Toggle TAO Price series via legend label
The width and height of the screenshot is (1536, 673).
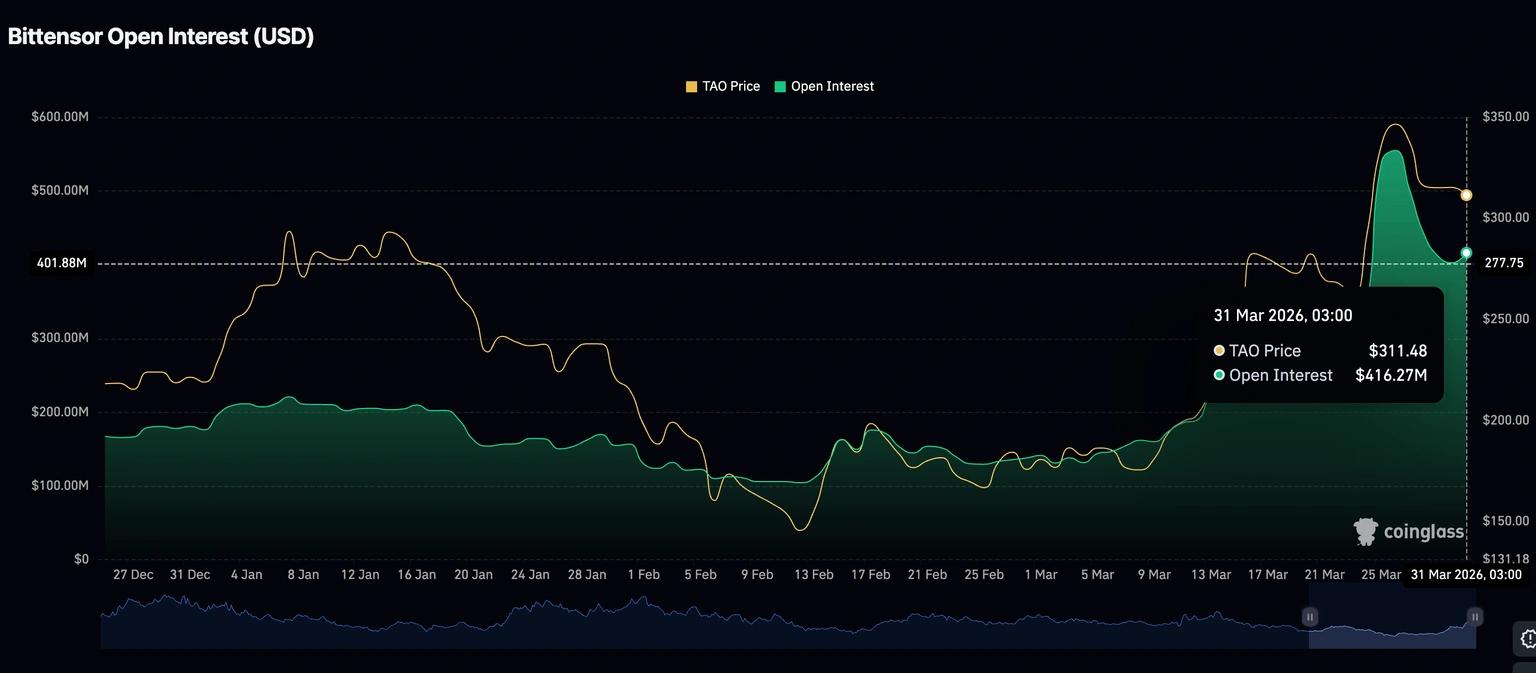(x=731, y=87)
